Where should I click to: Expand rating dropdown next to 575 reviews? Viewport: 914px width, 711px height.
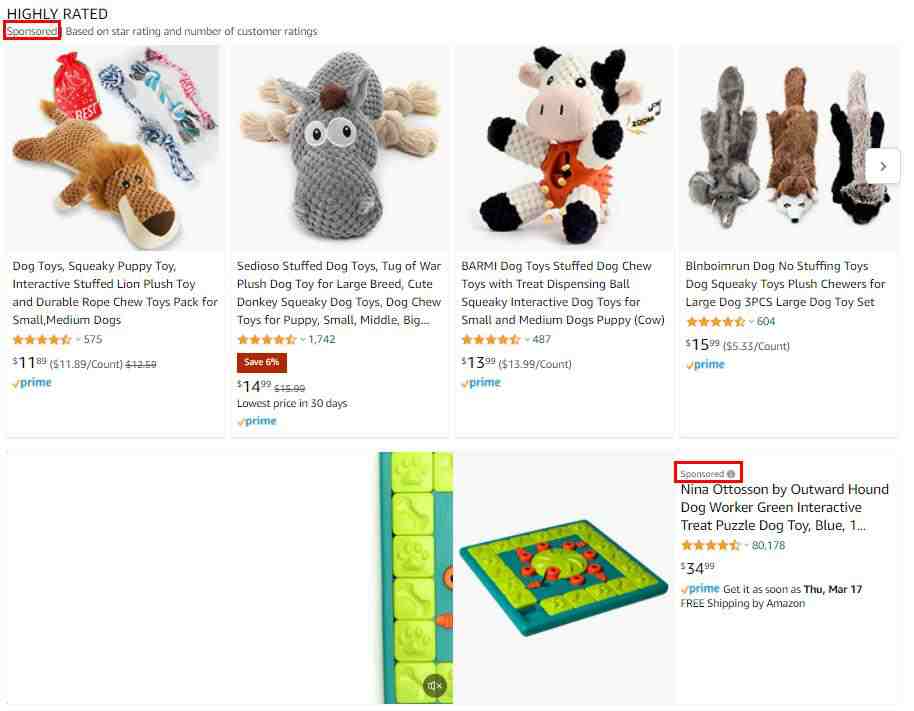78,340
